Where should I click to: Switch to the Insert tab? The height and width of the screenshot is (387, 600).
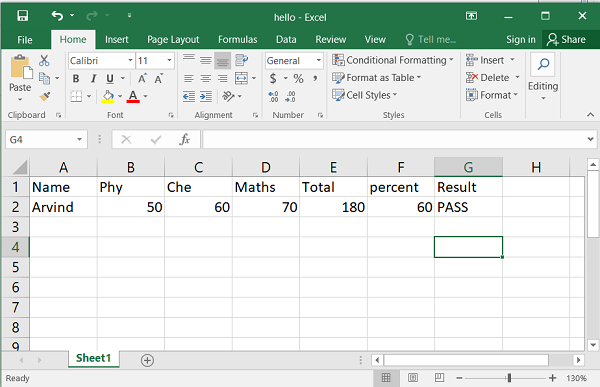coord(117,39)
